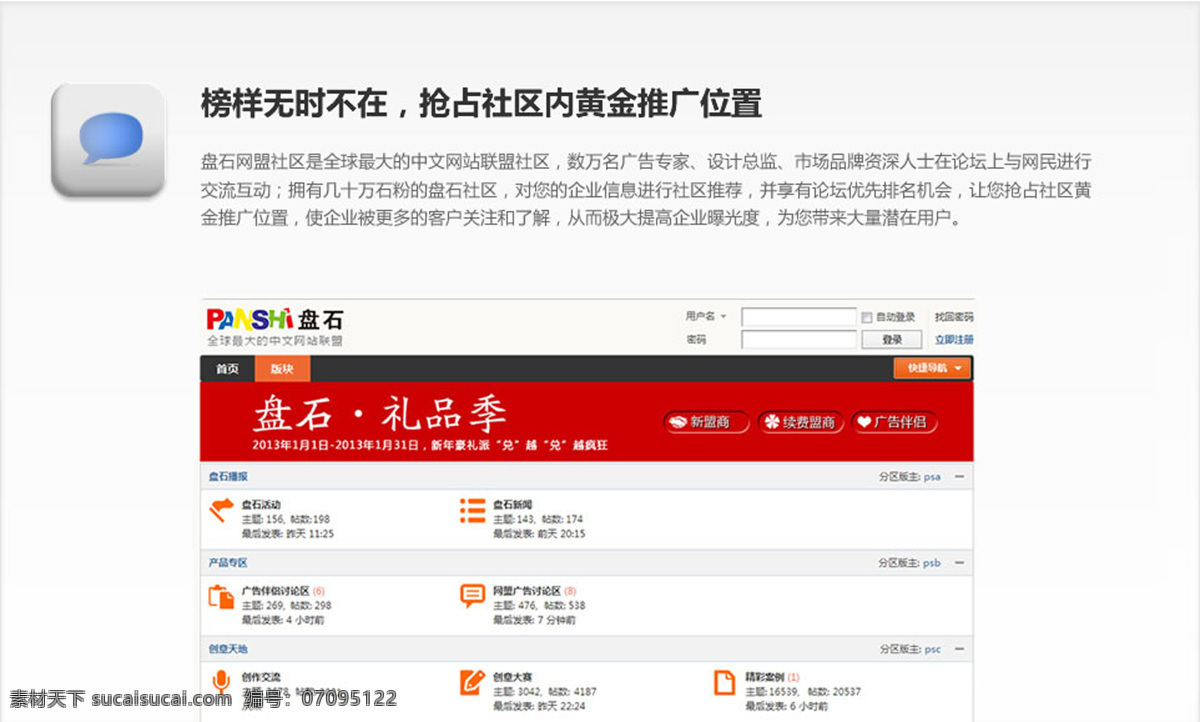Open the 快捷导航 dropdown
The image size is (1200, 722).
pos(932,368)
